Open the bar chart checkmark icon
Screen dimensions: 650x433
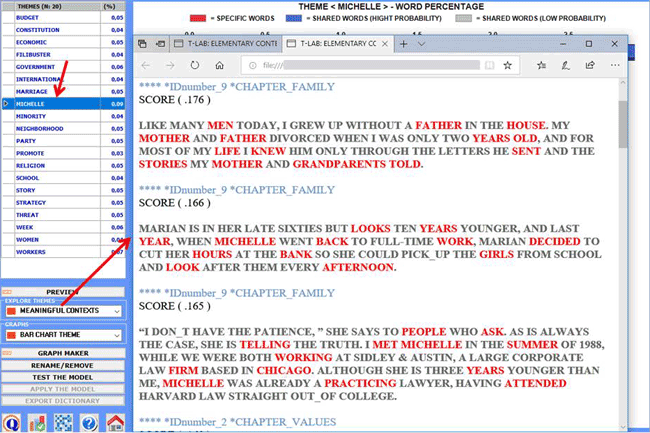tap(37, 423)
